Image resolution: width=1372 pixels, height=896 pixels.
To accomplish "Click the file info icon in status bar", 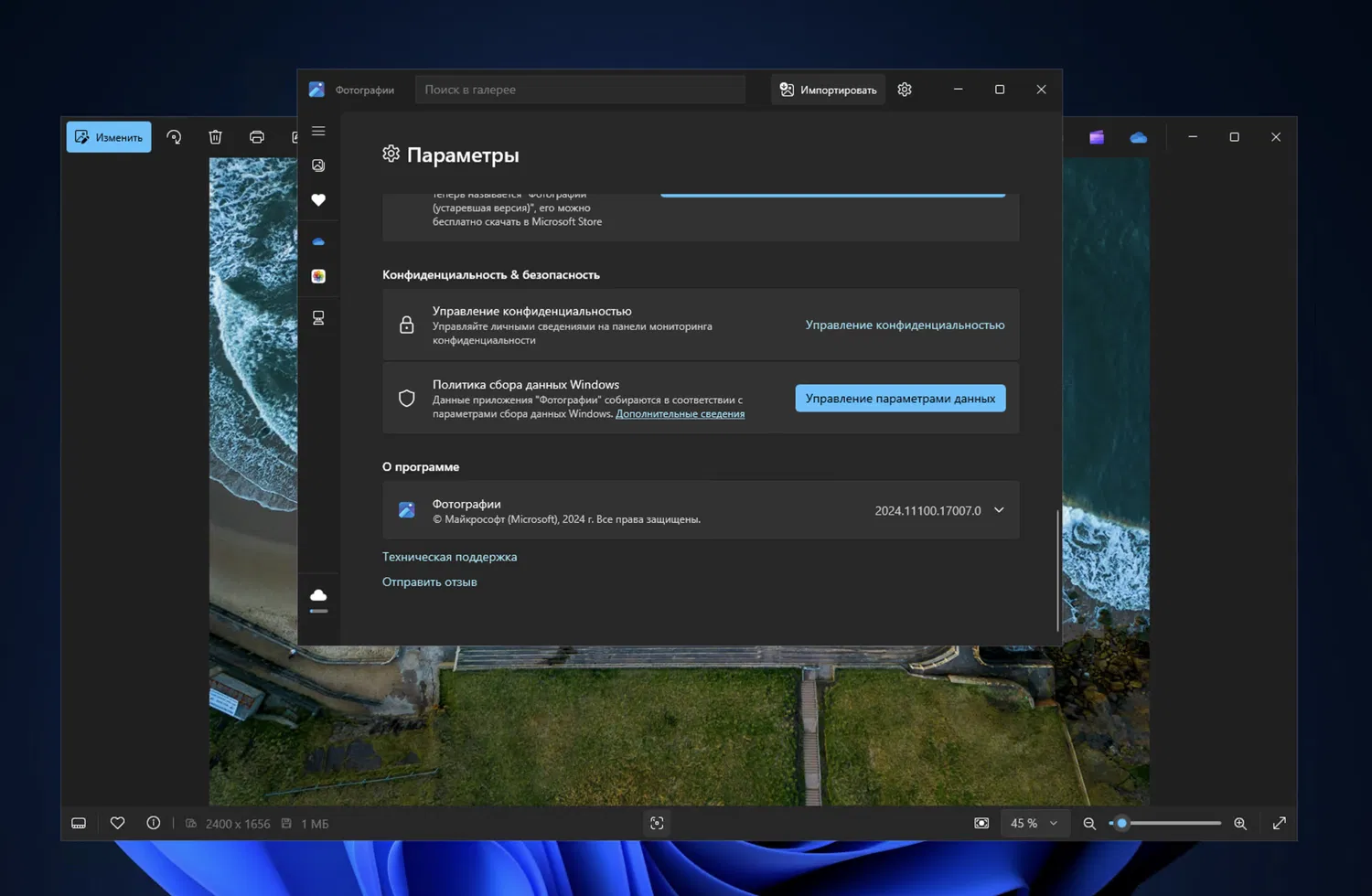I will click(154, 823).
